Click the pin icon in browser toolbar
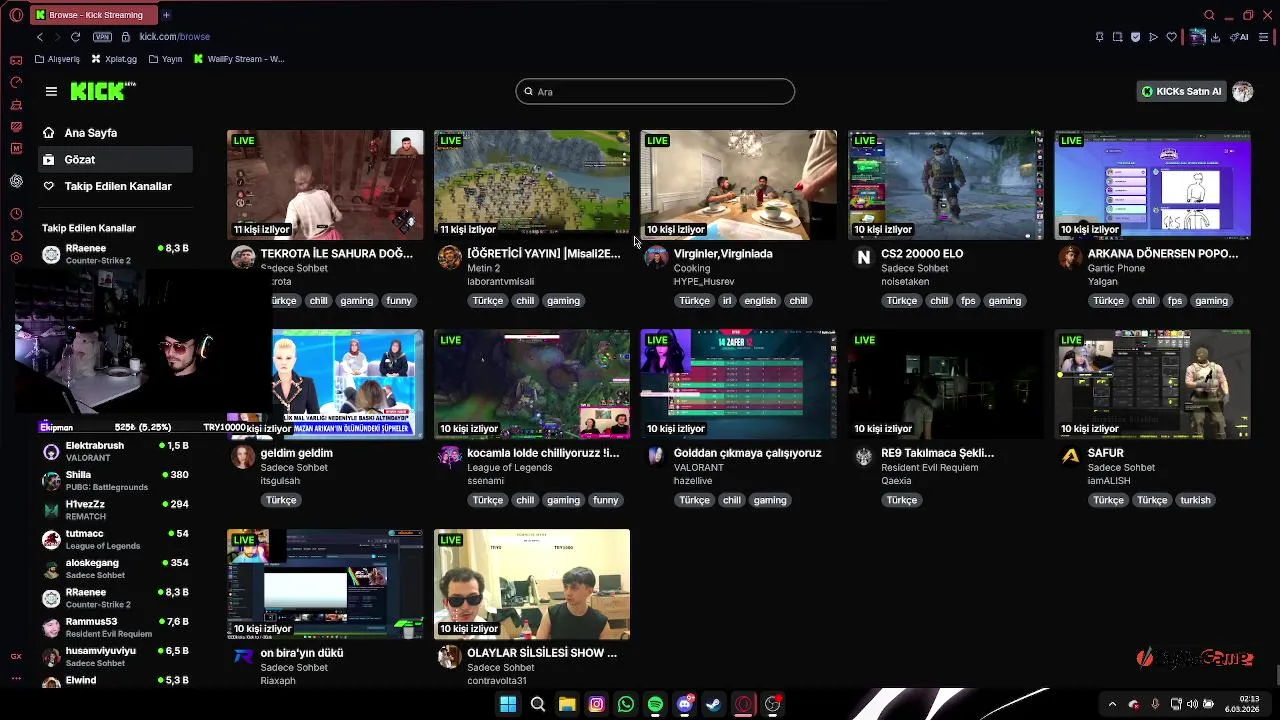The width and height of the screenshot is (1280, 720). [x=1099, y=37]
